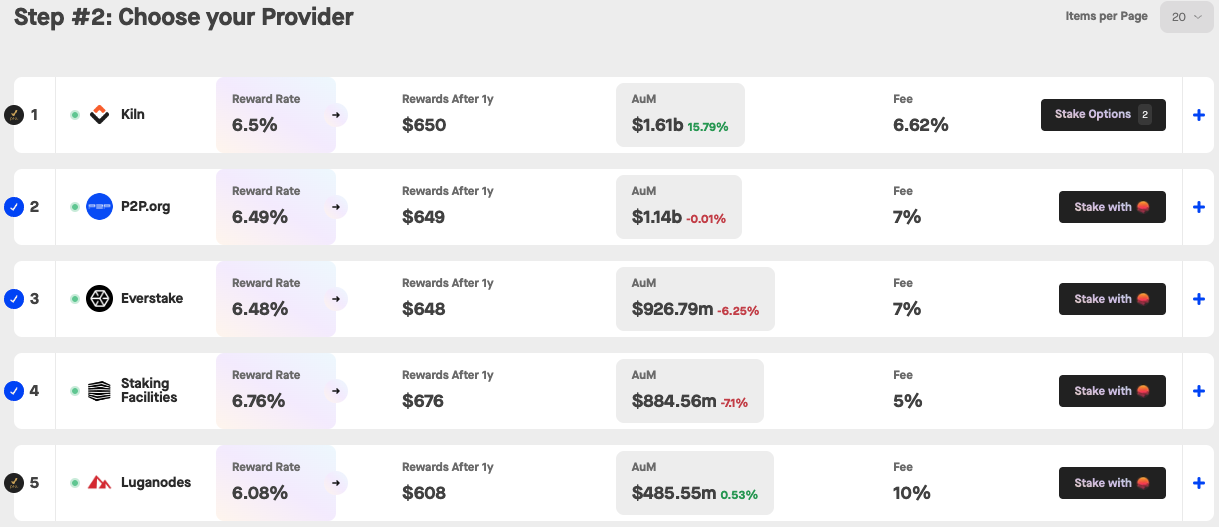This screenshot has height=527, width=1219.
Task: Click Stake with button for P2P.org
Action: point(1112,207)
